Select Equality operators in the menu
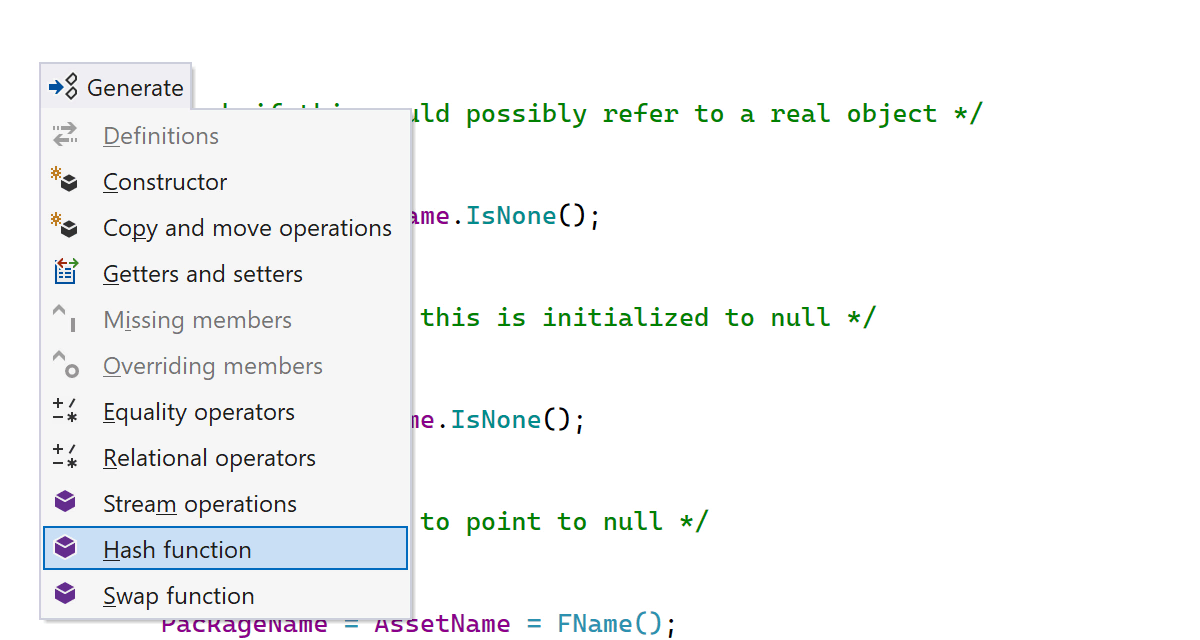 tap(199, 412)
